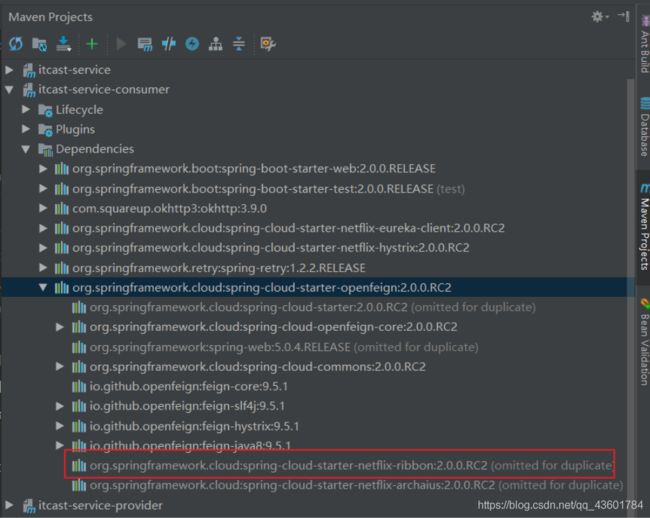The width and height of the screenshot is (650, 518).
Task: Open the gear options of the Maven Projects panel
Action: pyautogui.click(x=598, y=17)
